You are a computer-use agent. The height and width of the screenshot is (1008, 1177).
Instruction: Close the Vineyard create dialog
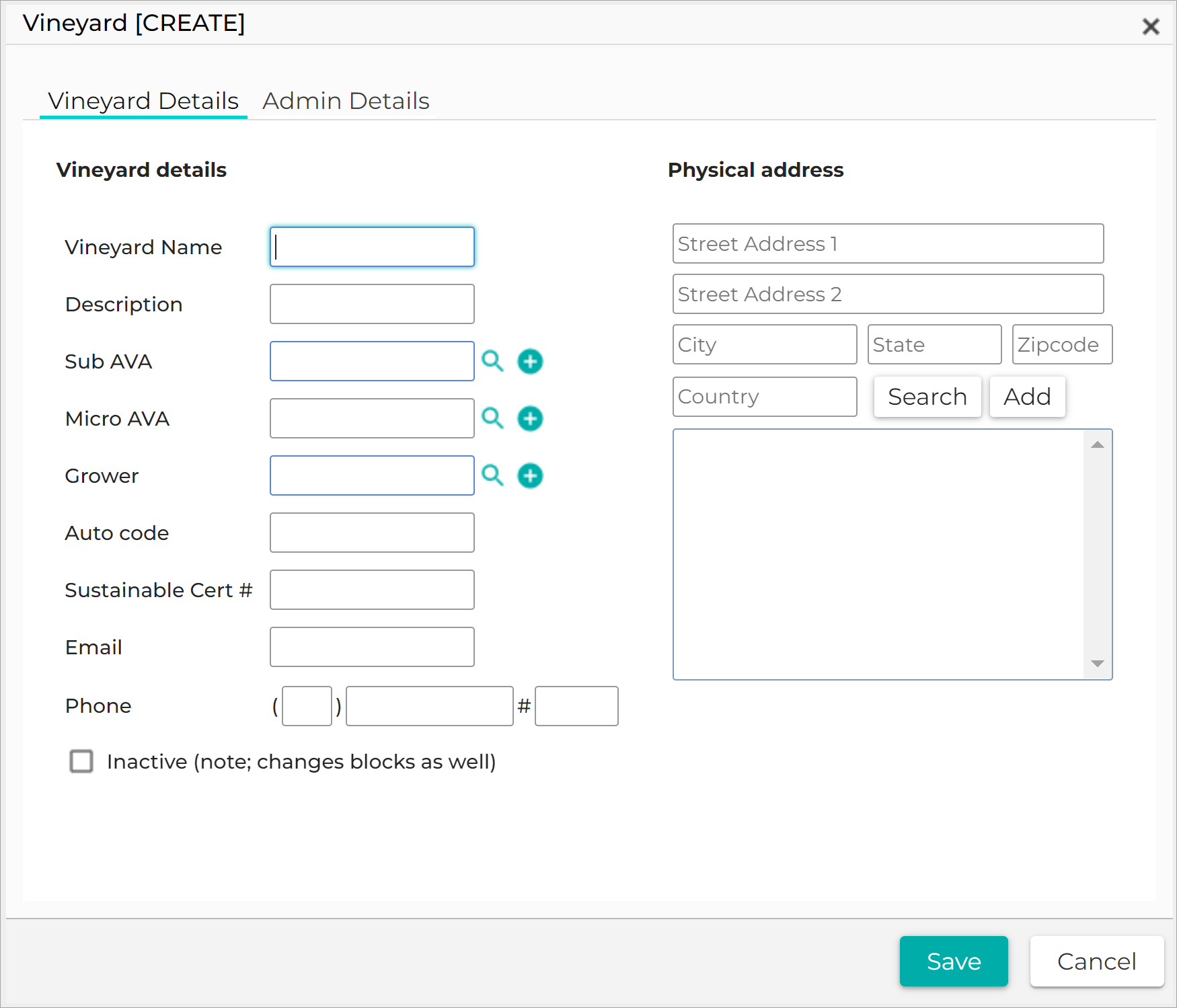[1151, 26]
